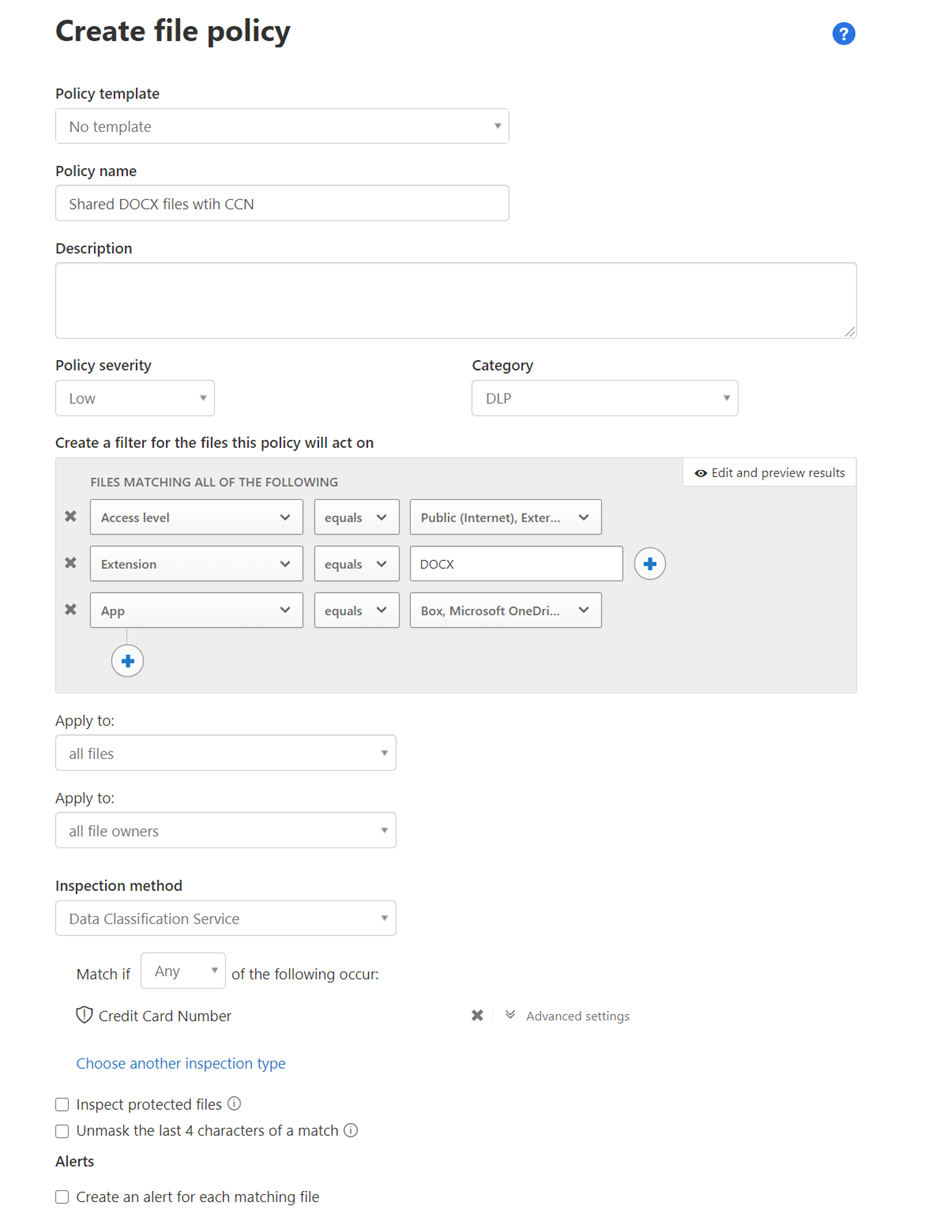Add a new filter using the plus icon beside DOCX

[x=651, y=563]
